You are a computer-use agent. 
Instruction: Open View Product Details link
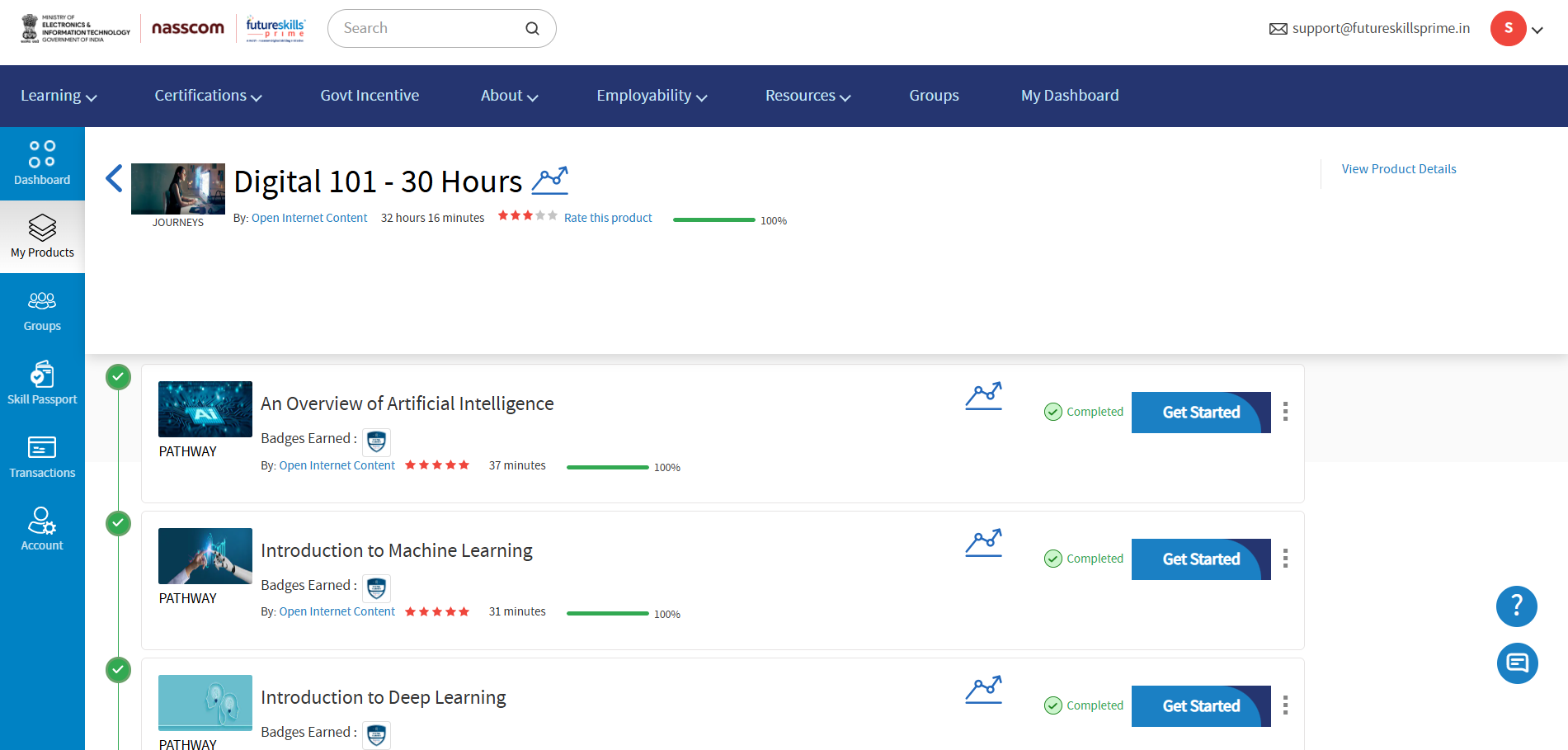click(1399, 169)
